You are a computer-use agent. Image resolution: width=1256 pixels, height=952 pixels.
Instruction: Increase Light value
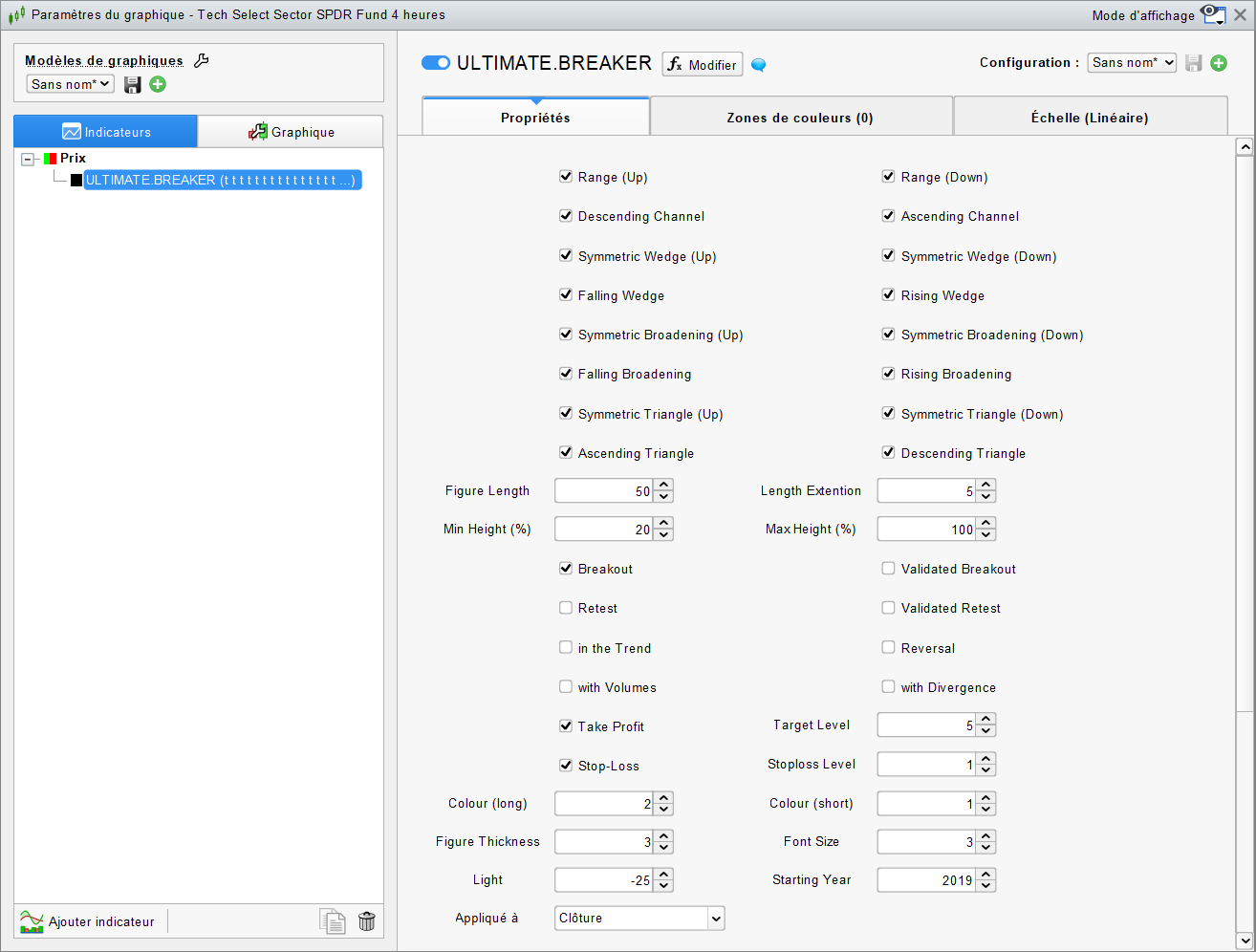coord(664,874)
